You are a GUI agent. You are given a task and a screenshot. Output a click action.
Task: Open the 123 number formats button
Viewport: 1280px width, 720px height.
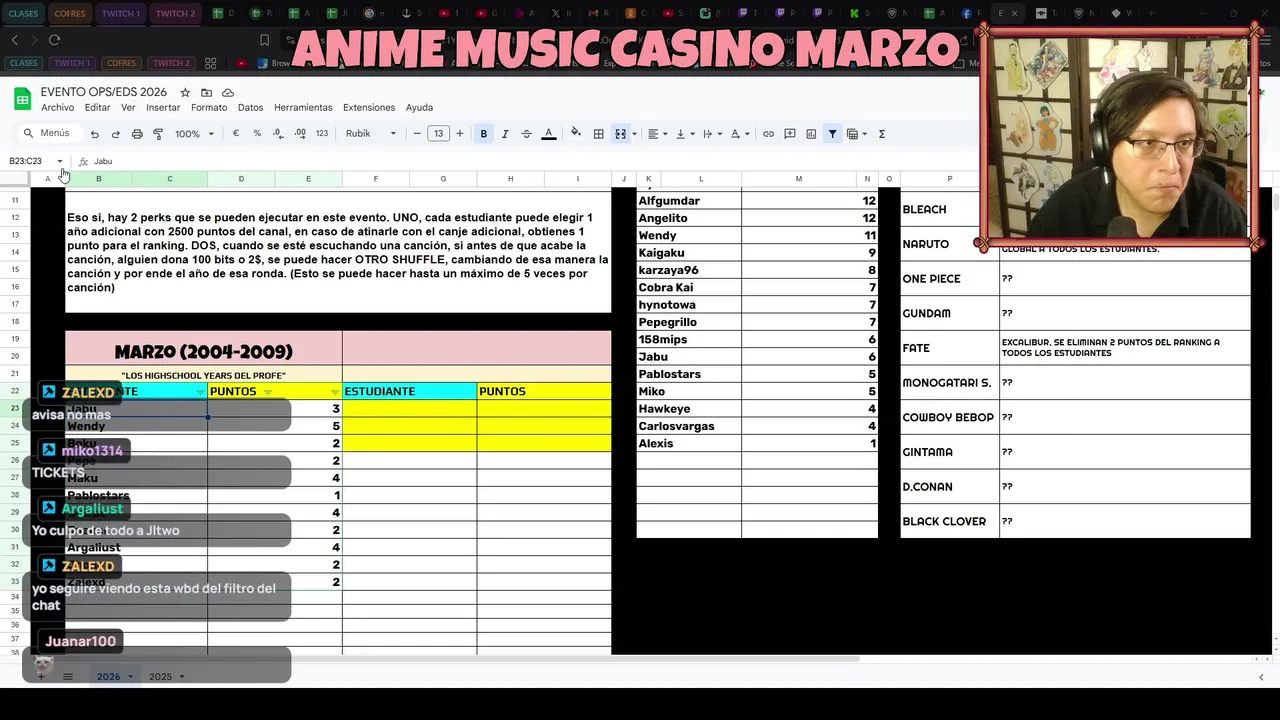(322, 134)
